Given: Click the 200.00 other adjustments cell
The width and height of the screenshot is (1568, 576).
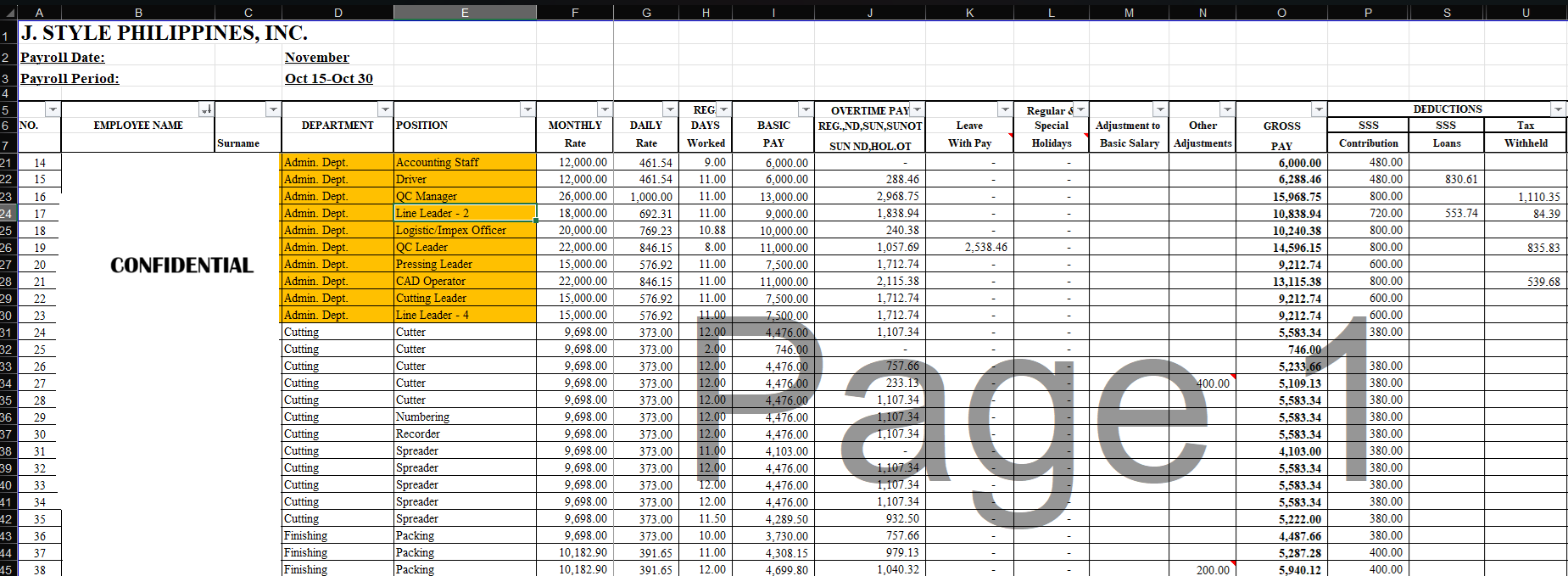Looking at the screenshot, I should point(1203,569).
